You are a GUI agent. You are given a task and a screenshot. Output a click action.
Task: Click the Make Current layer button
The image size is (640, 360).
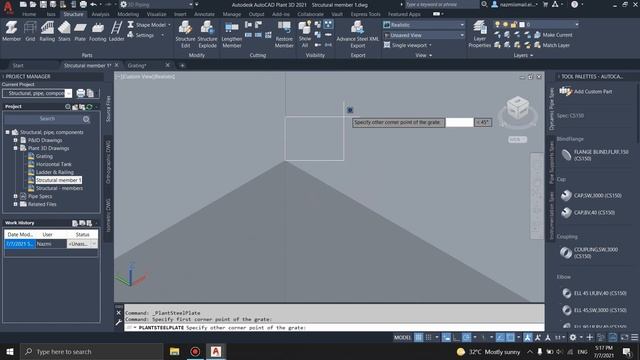(553, 35)
